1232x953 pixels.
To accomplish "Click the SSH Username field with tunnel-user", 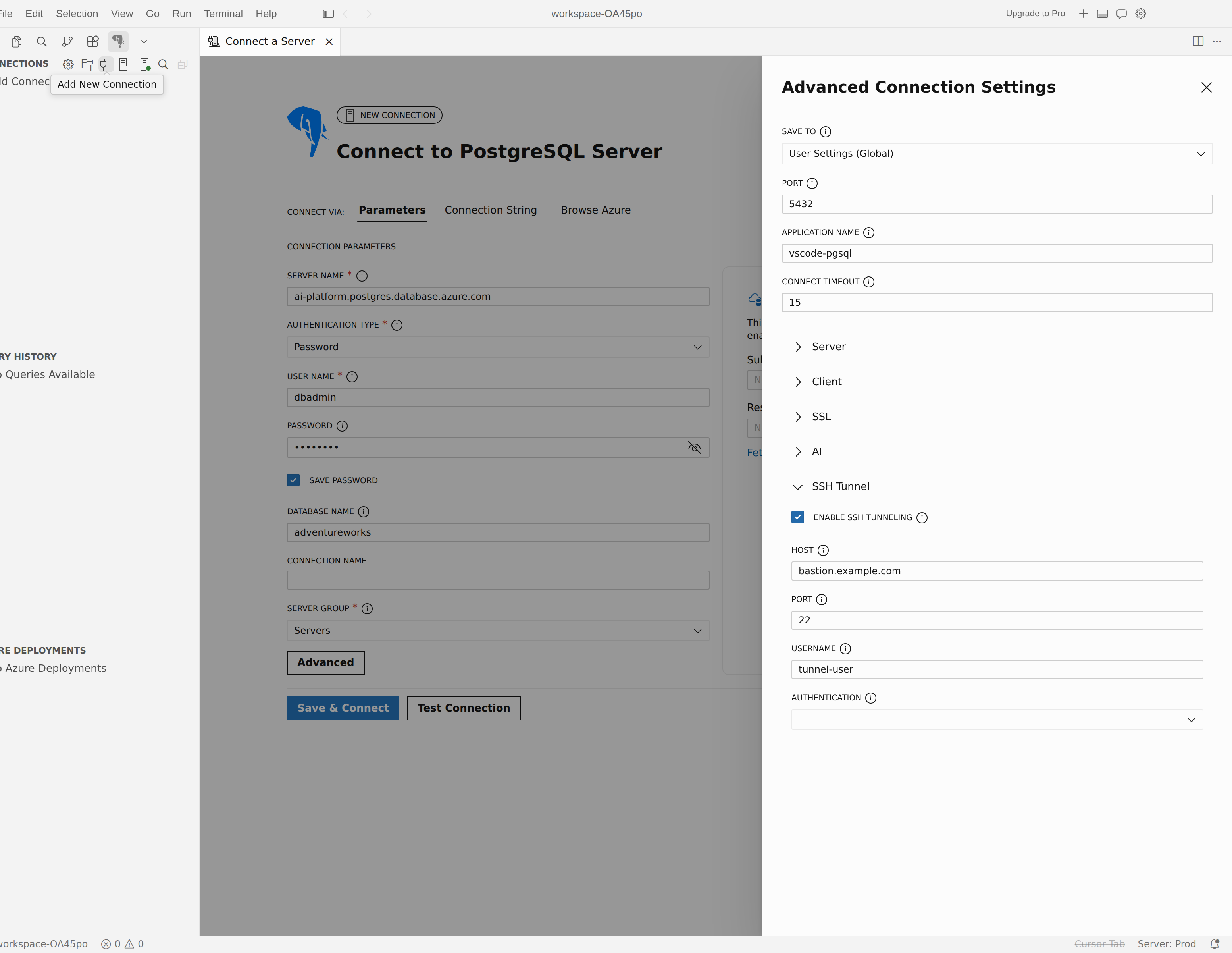I will 997,669.
